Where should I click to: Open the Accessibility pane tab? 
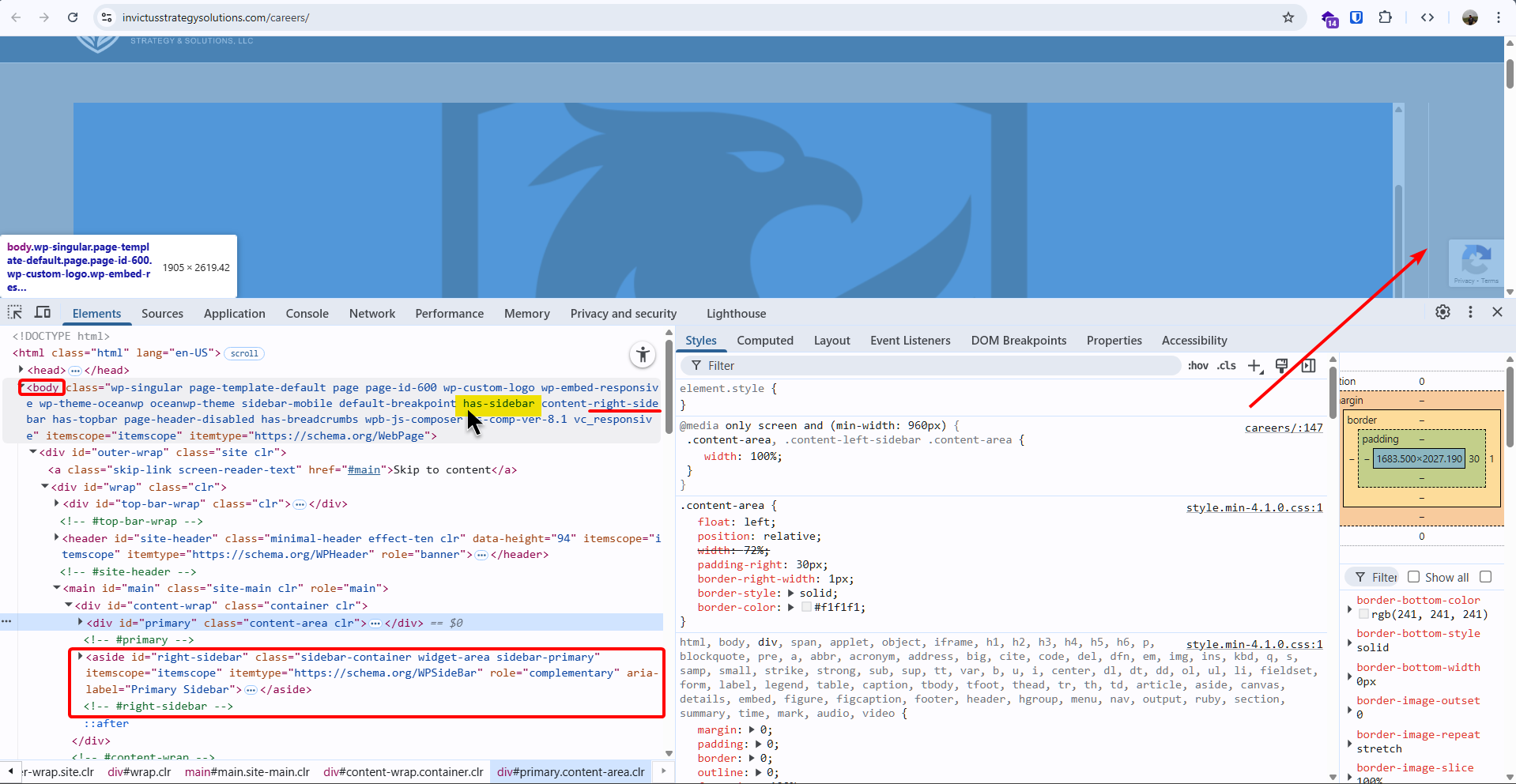[1194, 340]
